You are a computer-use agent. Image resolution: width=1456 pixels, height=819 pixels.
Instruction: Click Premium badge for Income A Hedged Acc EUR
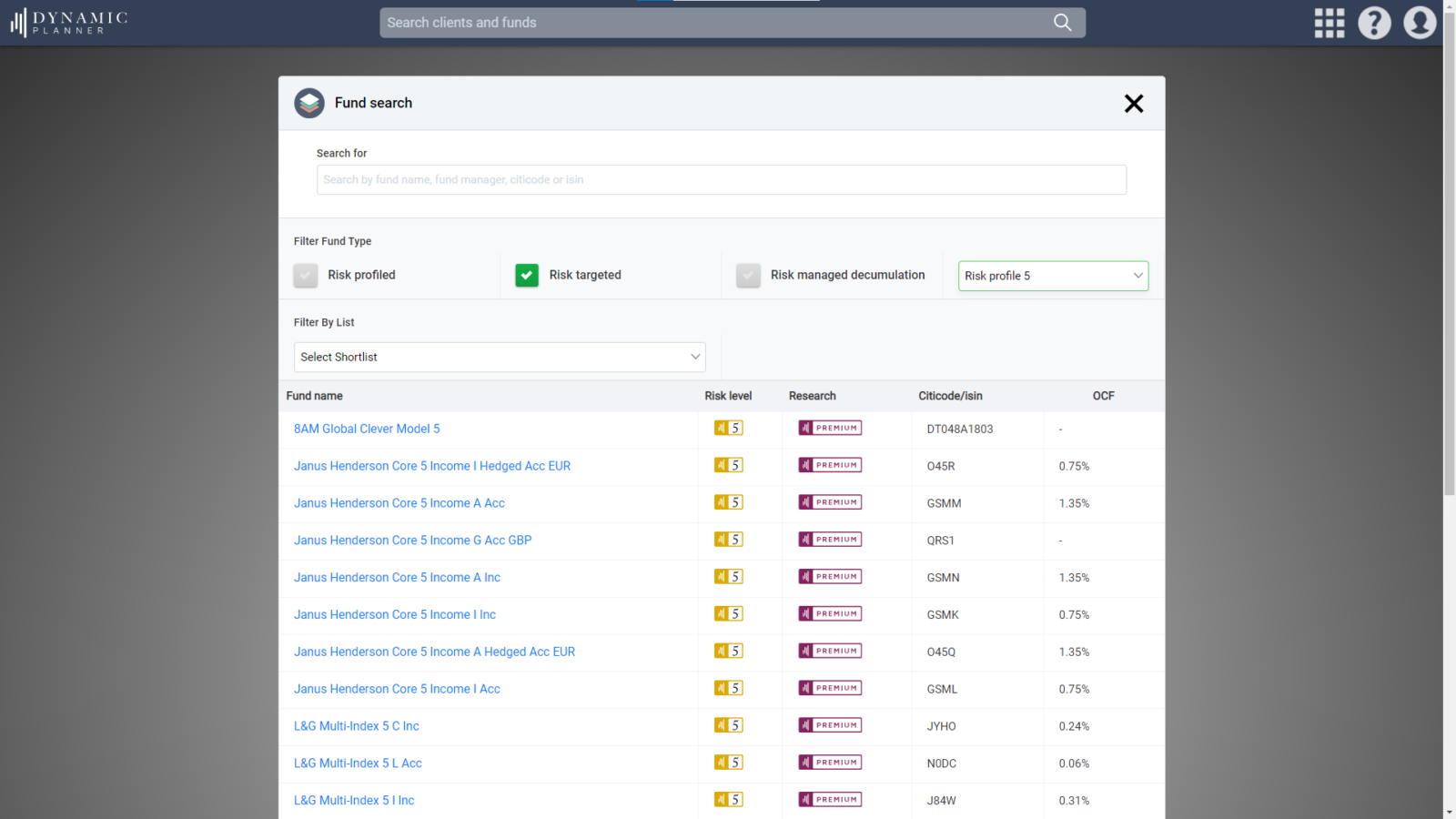[830, 651]
